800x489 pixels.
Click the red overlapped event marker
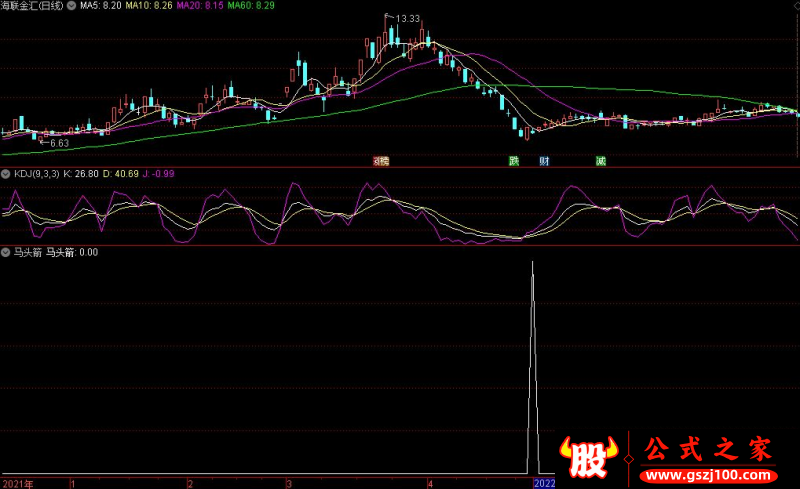381,161
